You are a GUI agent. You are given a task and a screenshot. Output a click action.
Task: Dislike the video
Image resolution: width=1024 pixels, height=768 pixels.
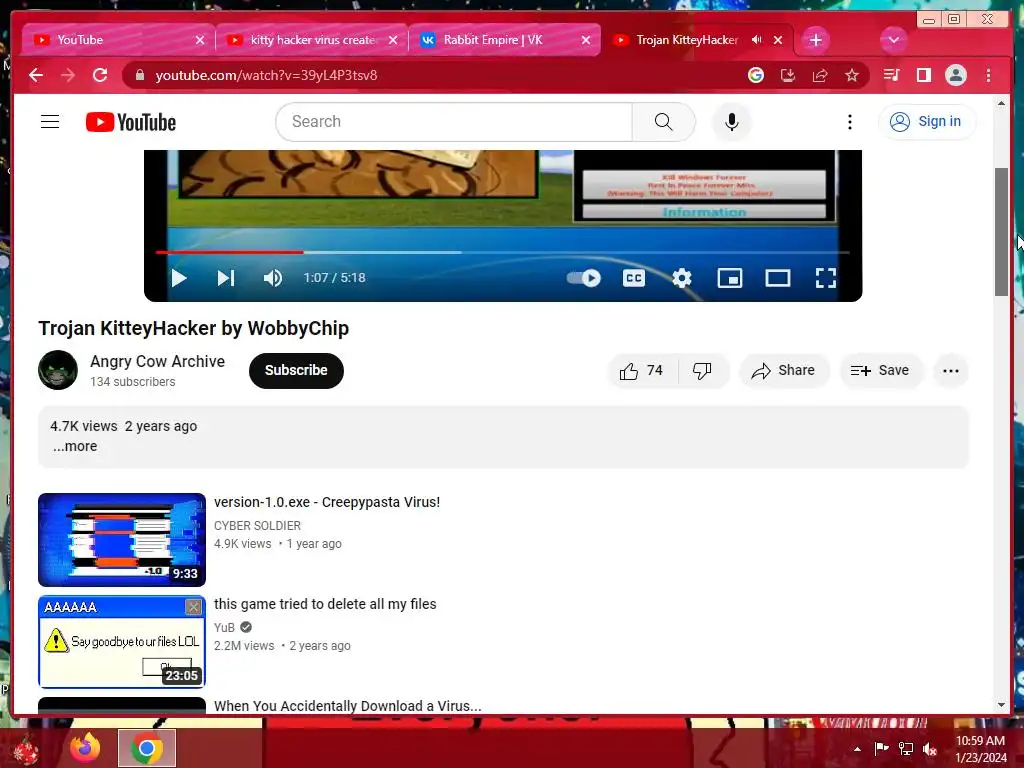[x=702, y=371]
